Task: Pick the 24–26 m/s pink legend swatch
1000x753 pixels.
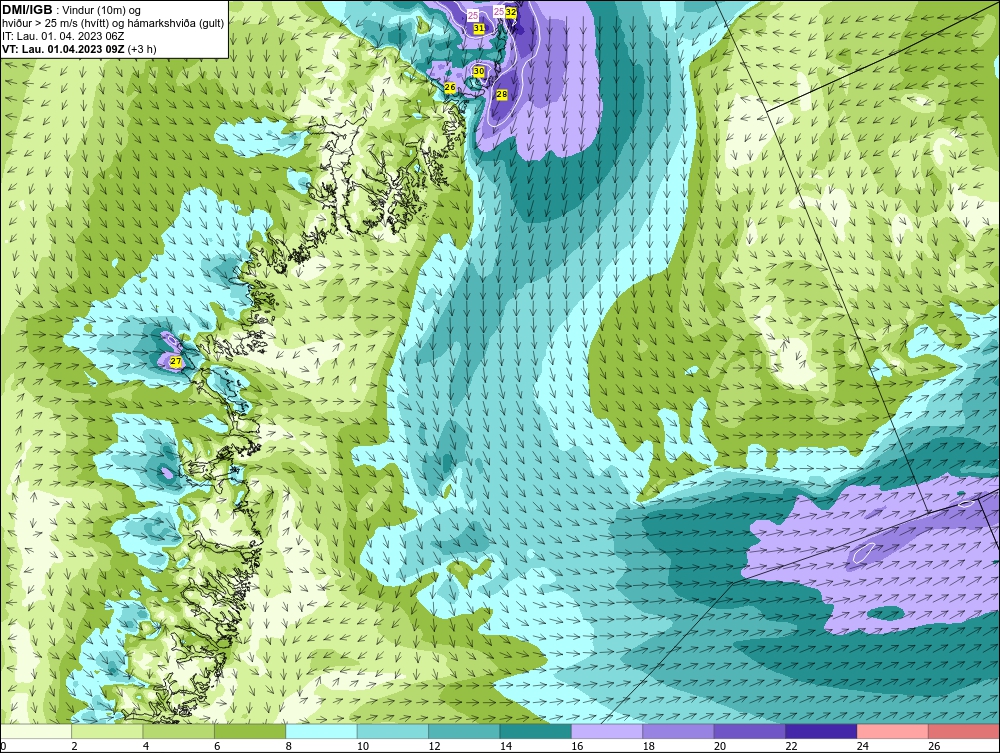Action: [893, 731]
